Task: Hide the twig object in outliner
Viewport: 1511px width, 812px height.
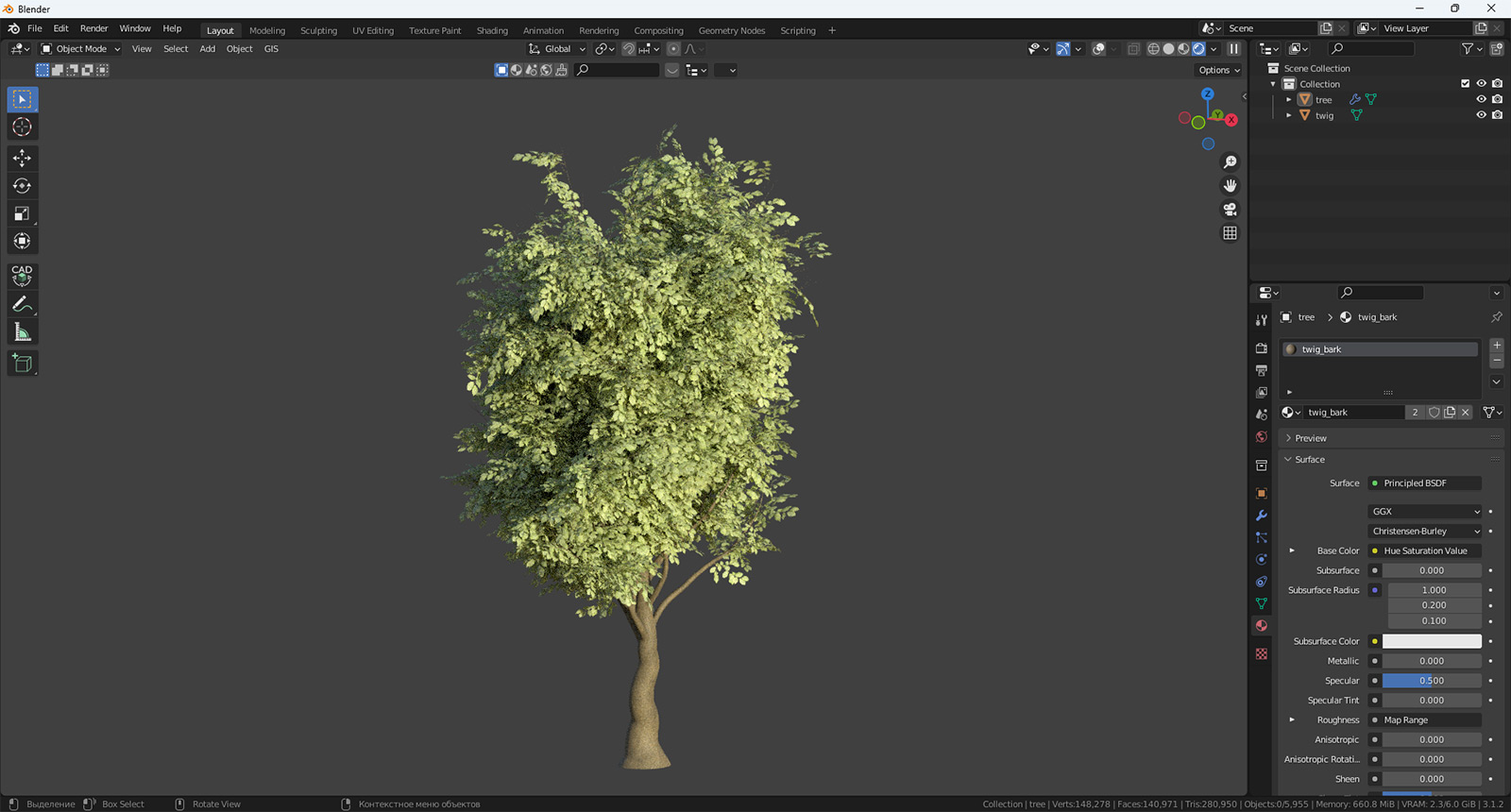Action: [1481, 115]
